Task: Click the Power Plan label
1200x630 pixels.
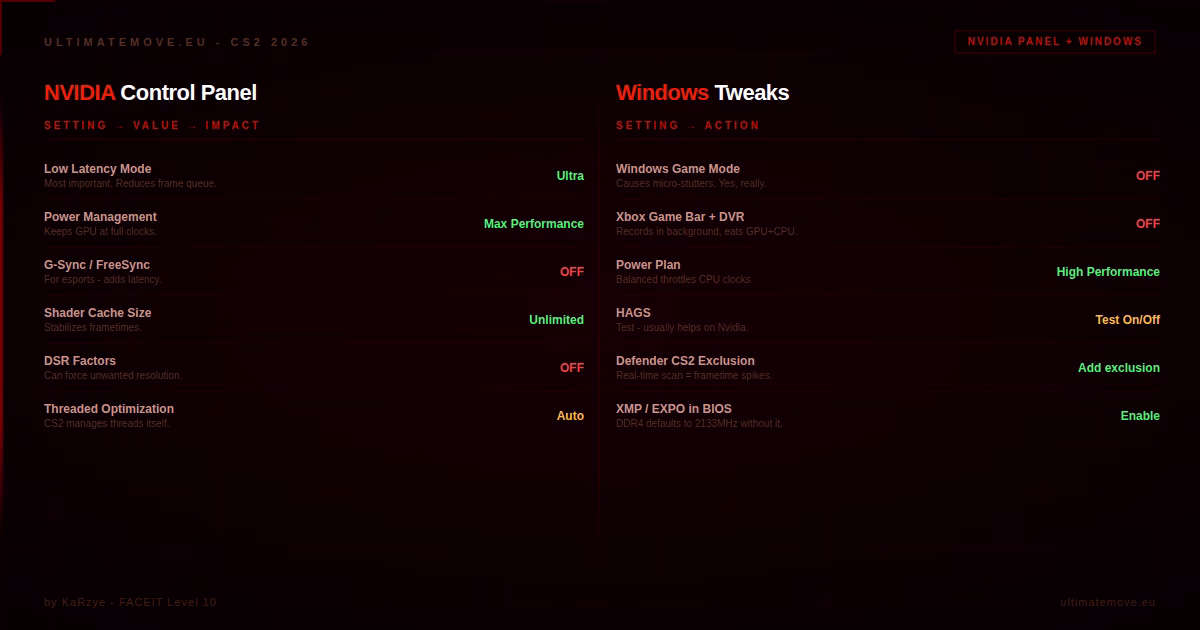Action: coord(648,265)
